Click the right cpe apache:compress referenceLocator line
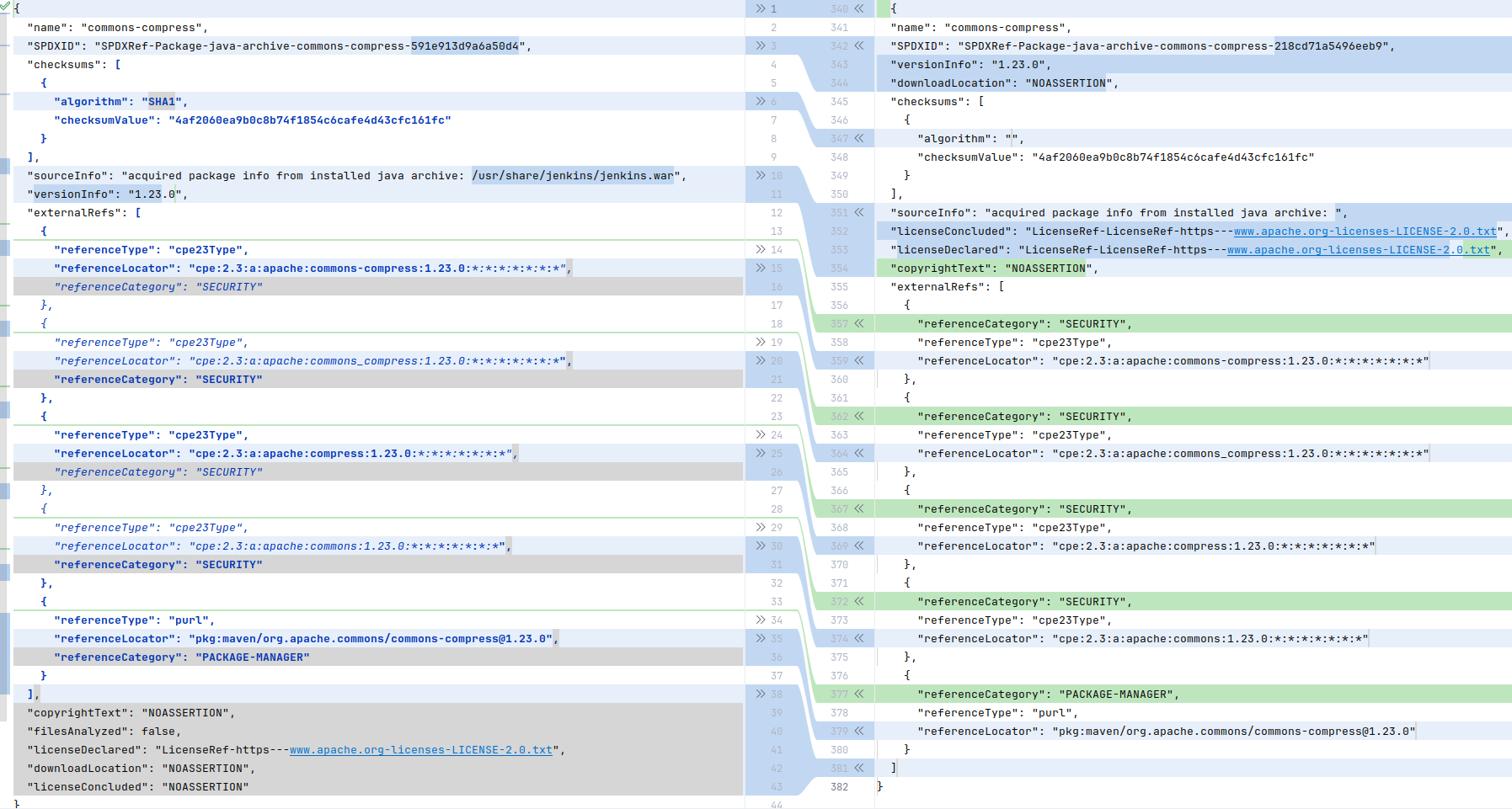 click(x=1146, y=546)
